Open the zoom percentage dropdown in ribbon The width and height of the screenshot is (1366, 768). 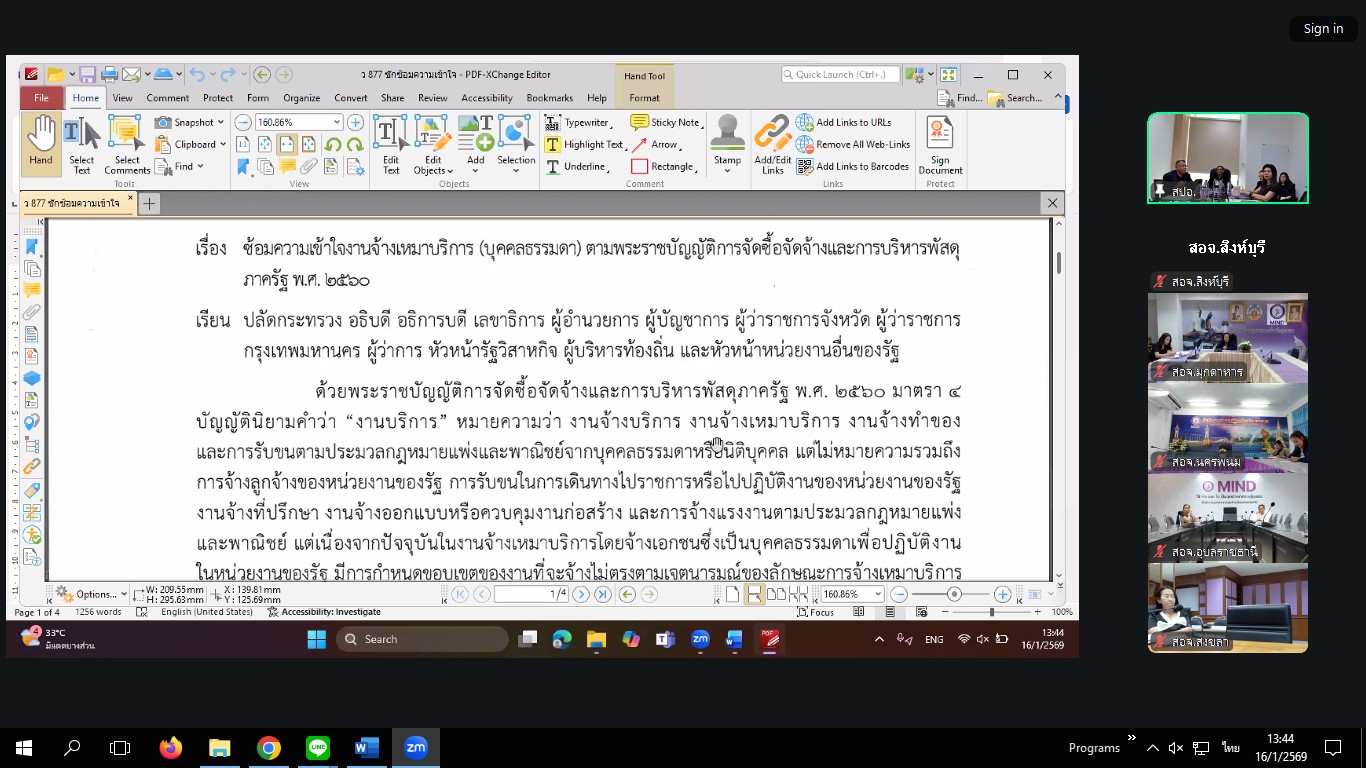click(336, 122)
